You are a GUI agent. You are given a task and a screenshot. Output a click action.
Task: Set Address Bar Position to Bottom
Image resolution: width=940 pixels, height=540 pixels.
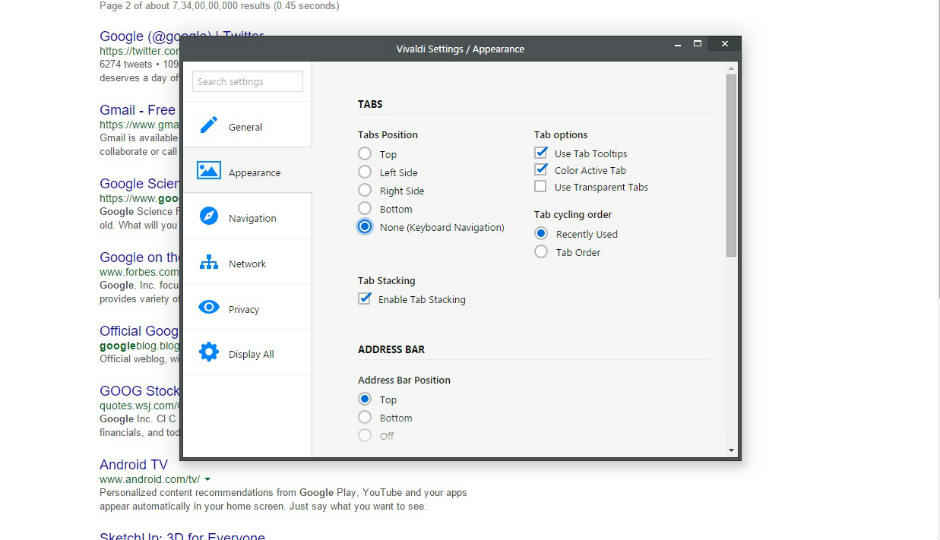click(364, 417)
